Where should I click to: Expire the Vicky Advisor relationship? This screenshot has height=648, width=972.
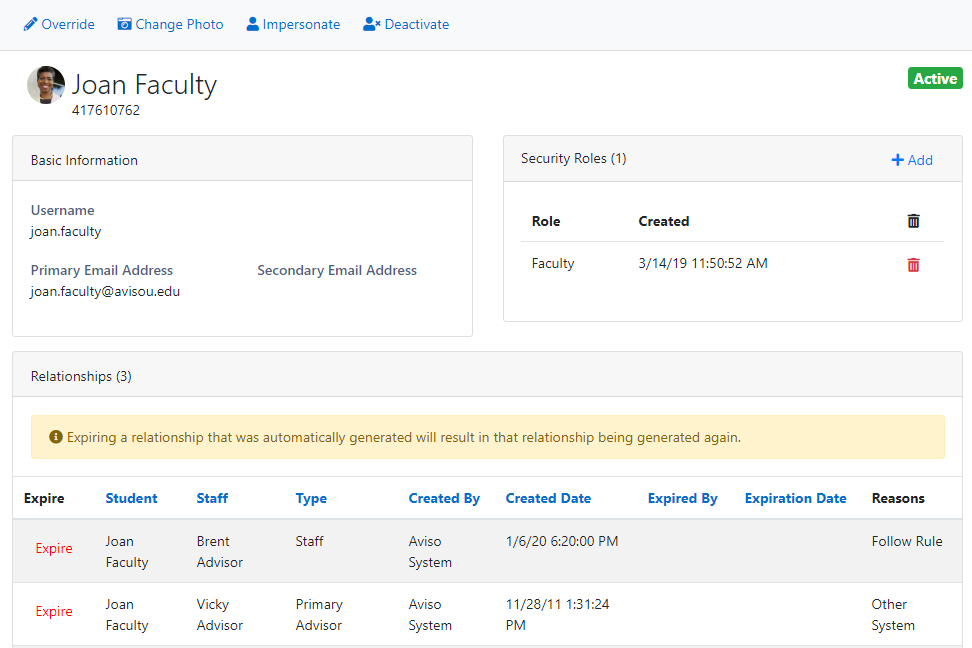click(54, 611)
